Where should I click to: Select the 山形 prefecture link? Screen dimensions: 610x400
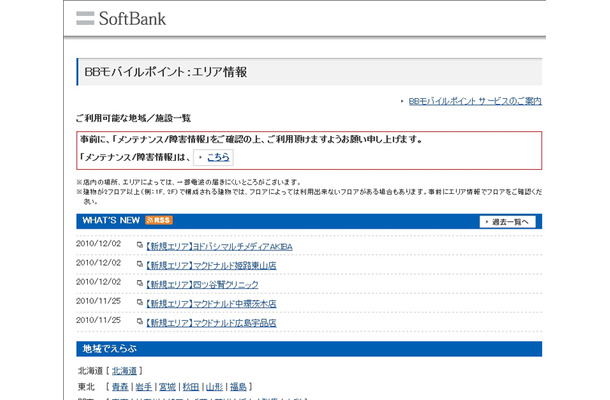point(214,387)
